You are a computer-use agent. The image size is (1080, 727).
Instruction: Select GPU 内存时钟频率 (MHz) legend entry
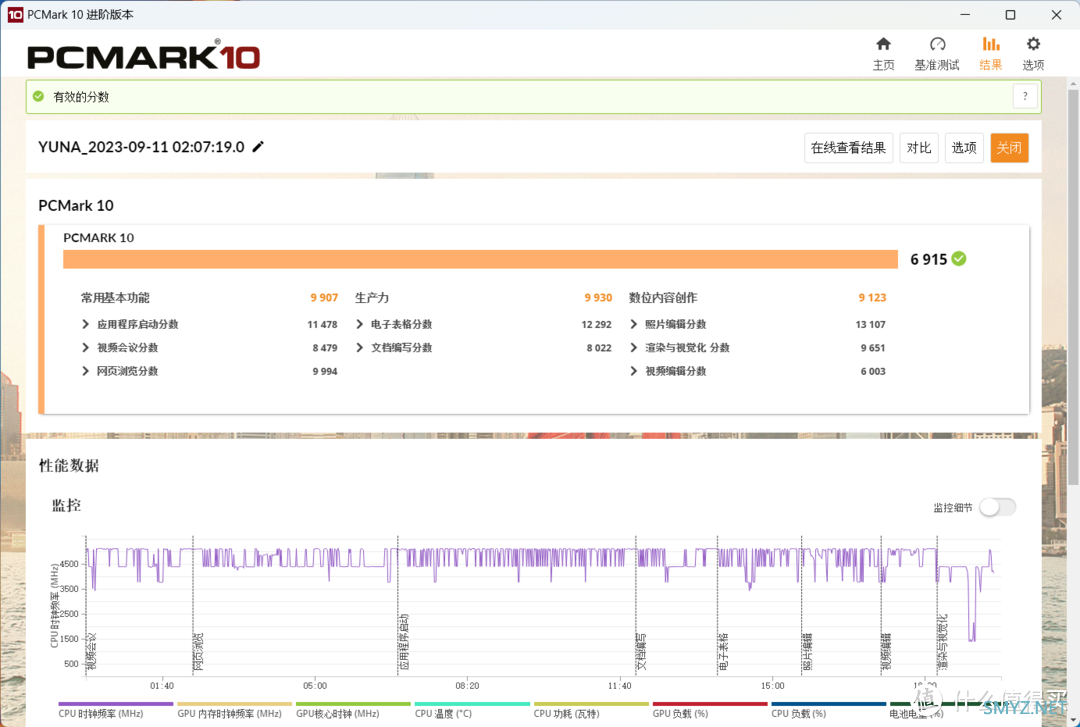point(235,710)
